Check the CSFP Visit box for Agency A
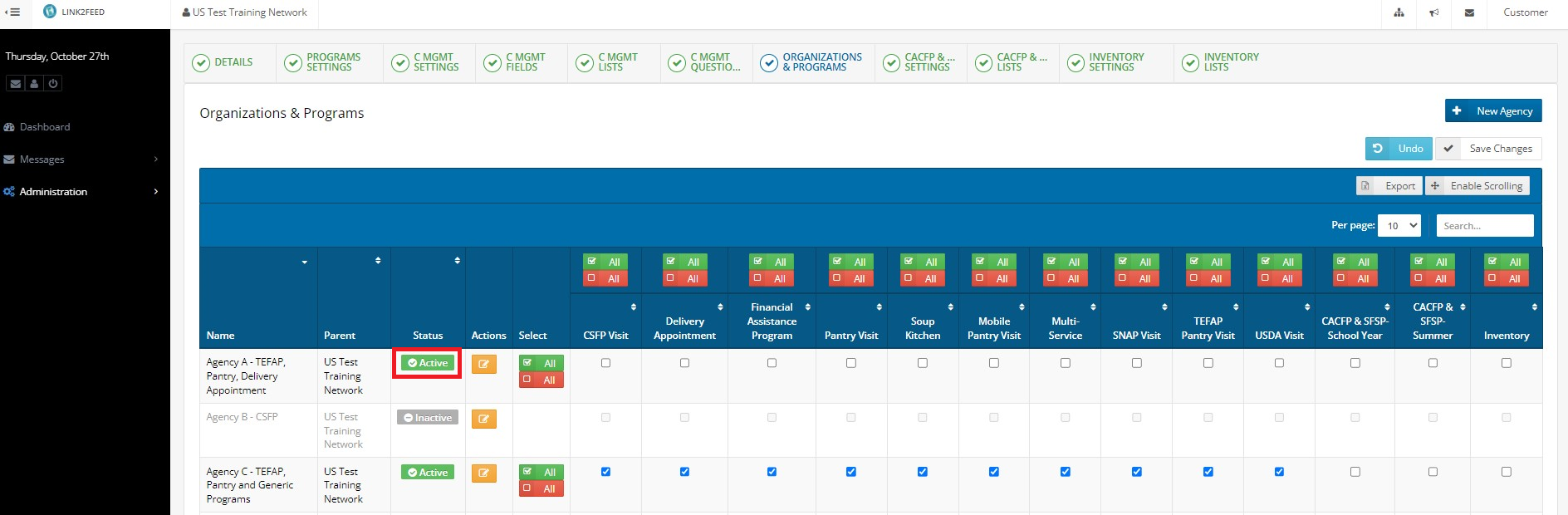This screenshot has height=515, width=1568. 605,363
